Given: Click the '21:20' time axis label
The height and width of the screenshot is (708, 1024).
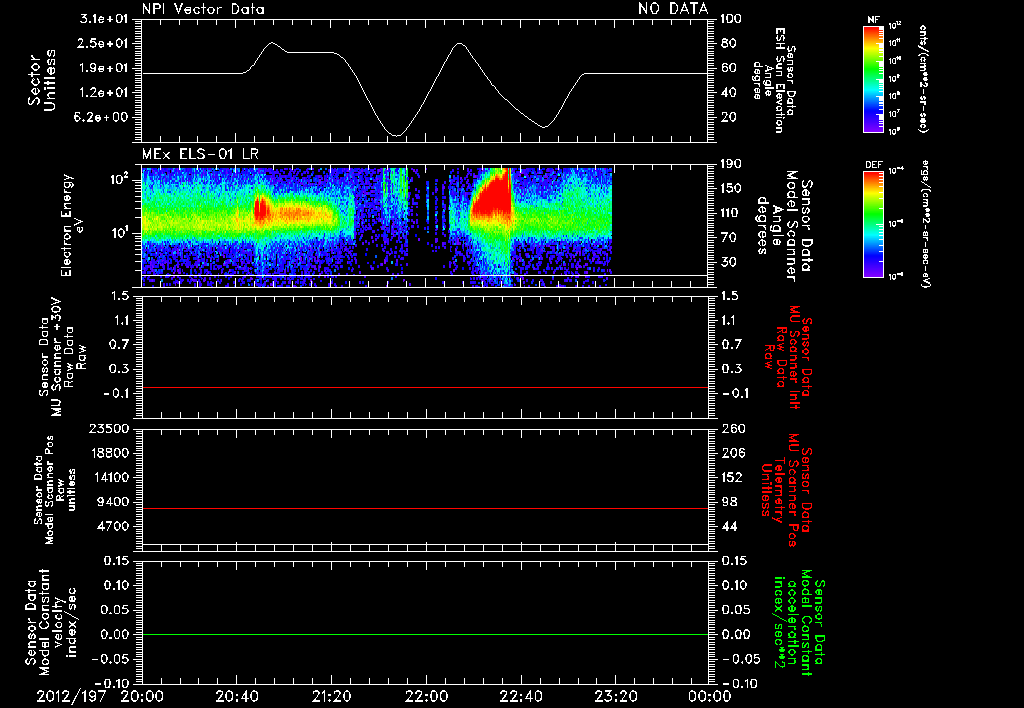Looking at the screenshot, I should coord(331,696).
